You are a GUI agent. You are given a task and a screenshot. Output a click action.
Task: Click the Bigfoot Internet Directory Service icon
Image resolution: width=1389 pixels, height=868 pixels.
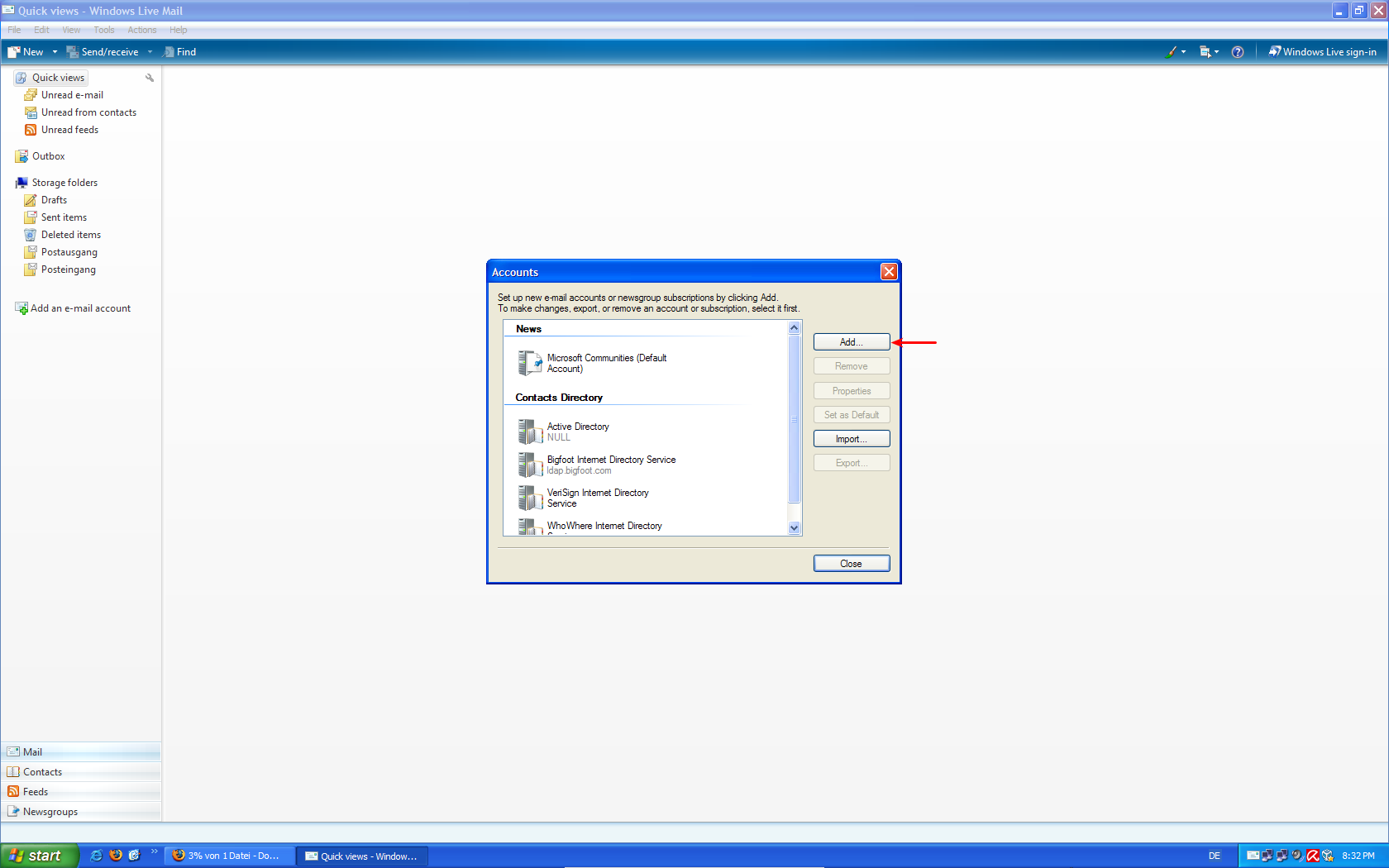(x=530, y=465)
